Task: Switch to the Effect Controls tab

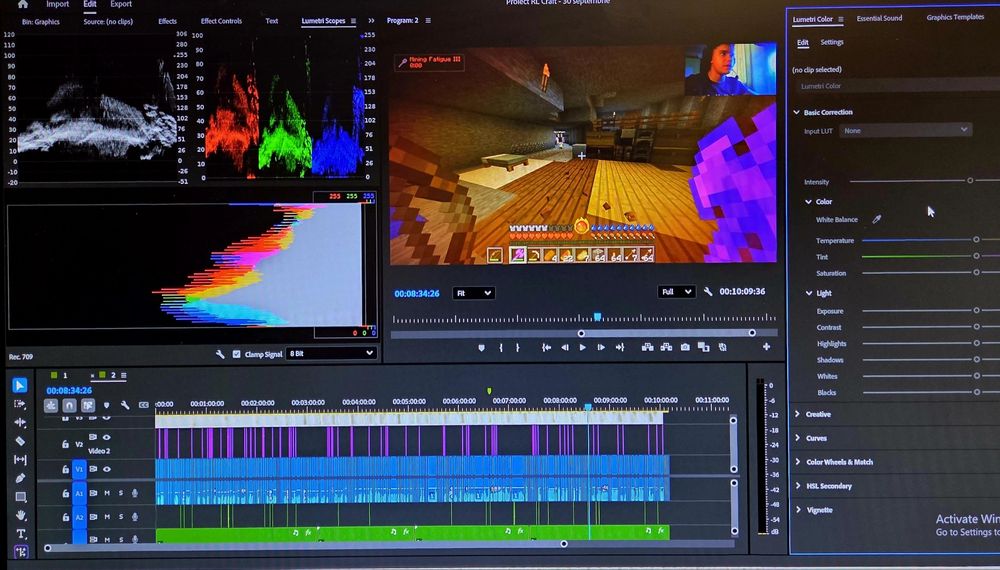Action: [x=221, y=21]
